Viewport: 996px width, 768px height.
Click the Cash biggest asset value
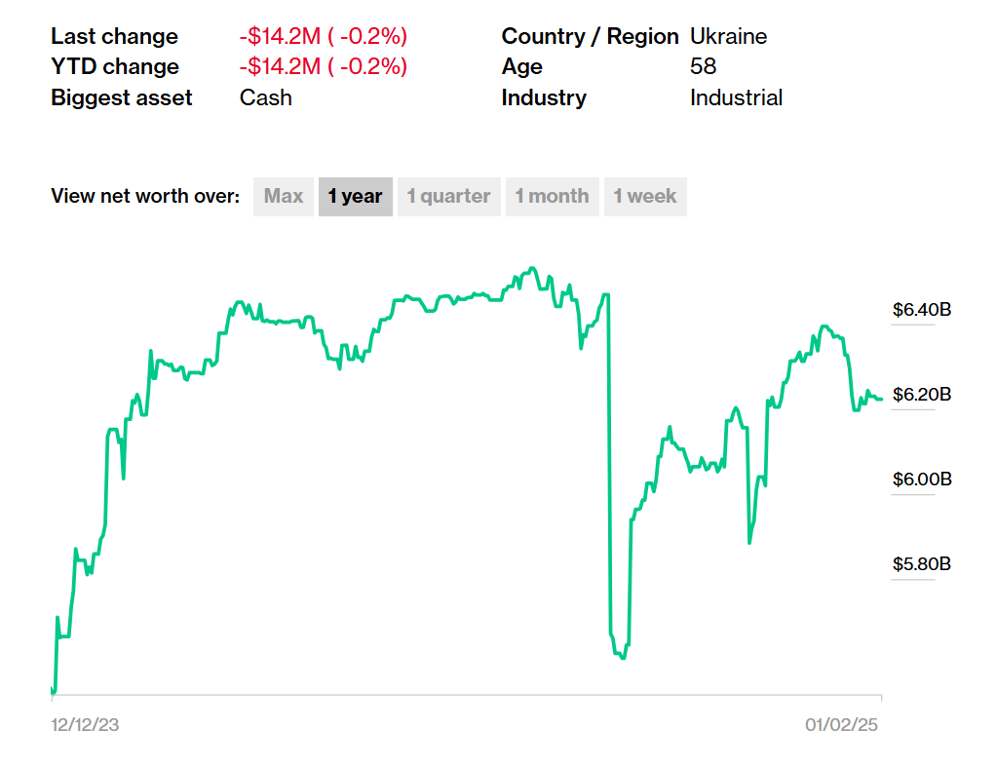(x=266, y=97)
